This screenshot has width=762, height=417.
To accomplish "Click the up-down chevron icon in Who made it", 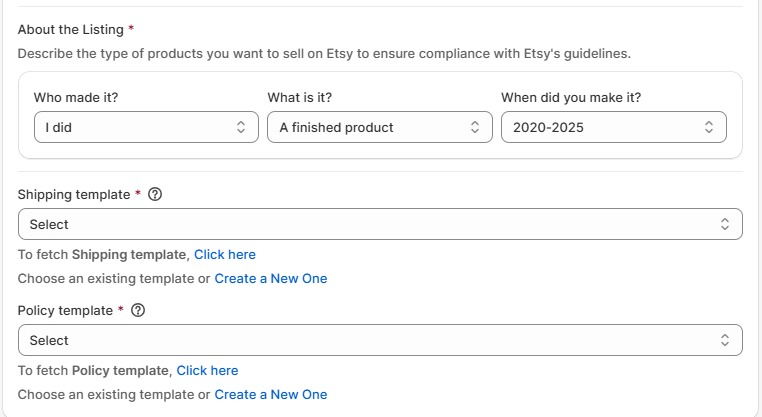I will pyautogui.click(x=241, y=127).
